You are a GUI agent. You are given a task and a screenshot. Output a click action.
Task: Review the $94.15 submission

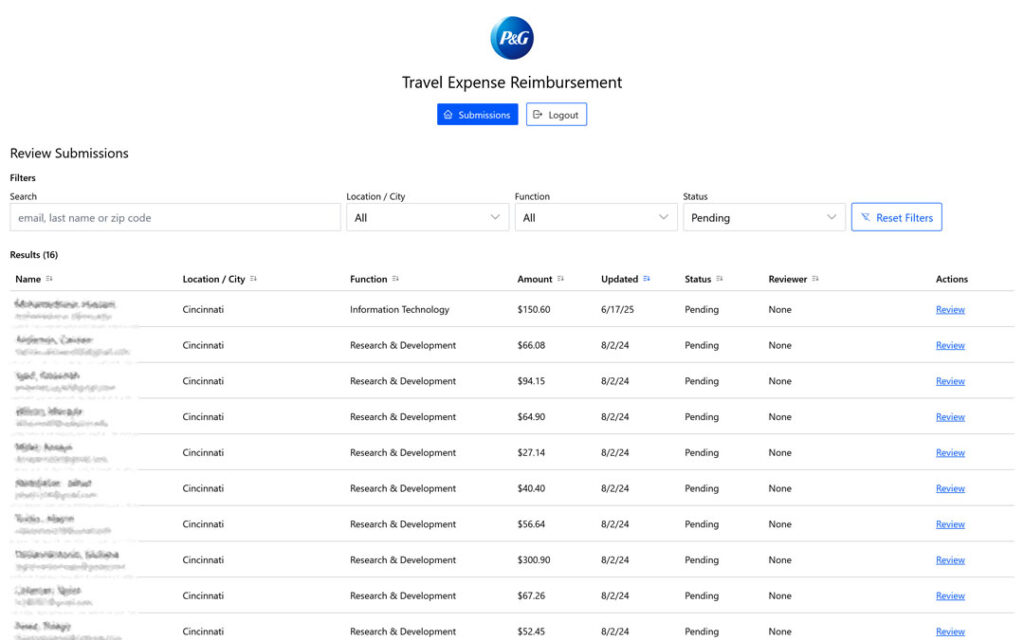(950, 381)
